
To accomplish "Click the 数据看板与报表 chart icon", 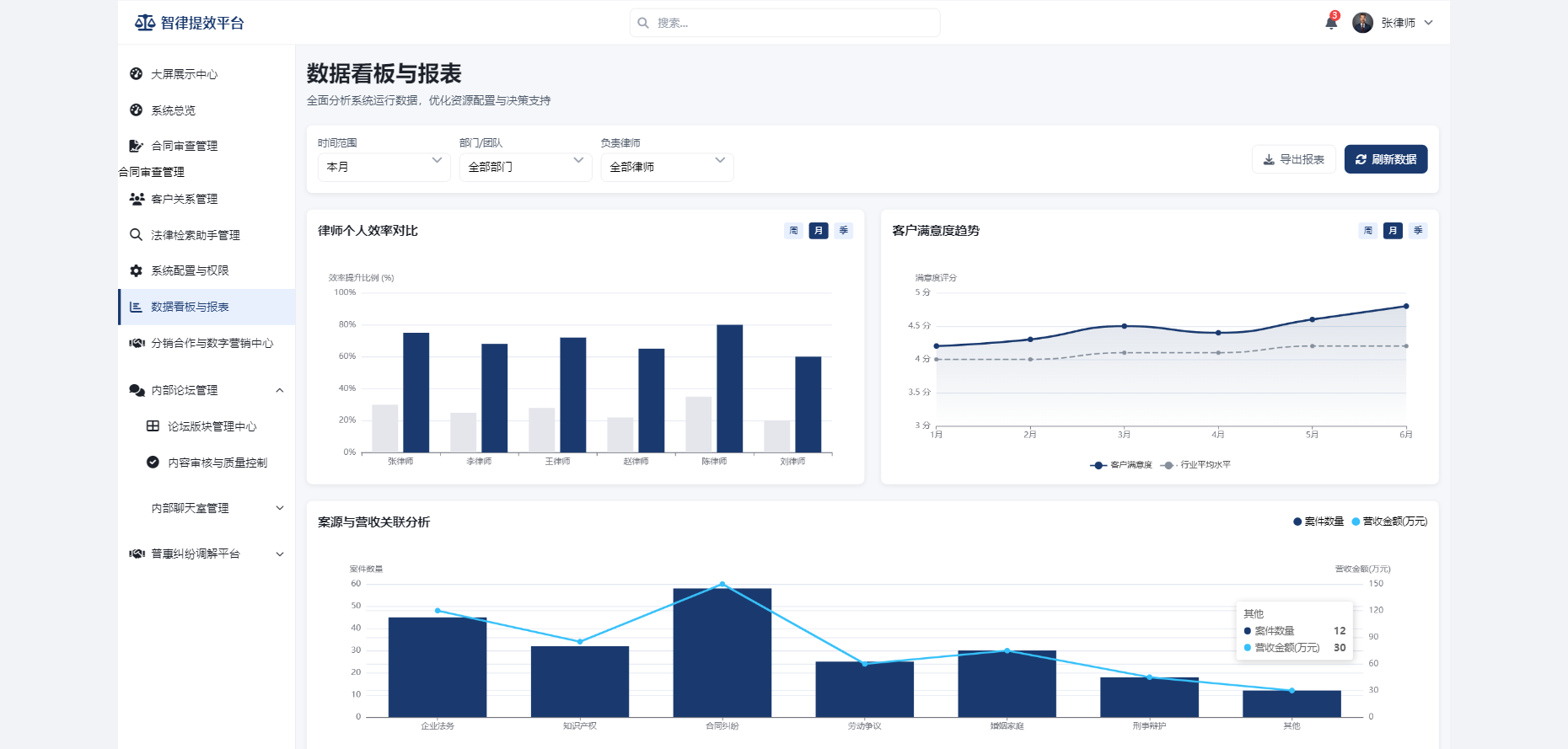I will (136, 307).
